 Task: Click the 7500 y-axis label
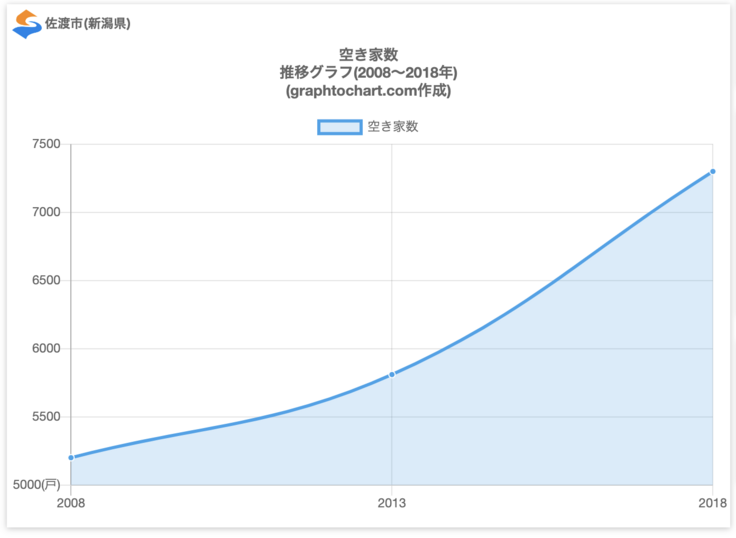[46, 144]
